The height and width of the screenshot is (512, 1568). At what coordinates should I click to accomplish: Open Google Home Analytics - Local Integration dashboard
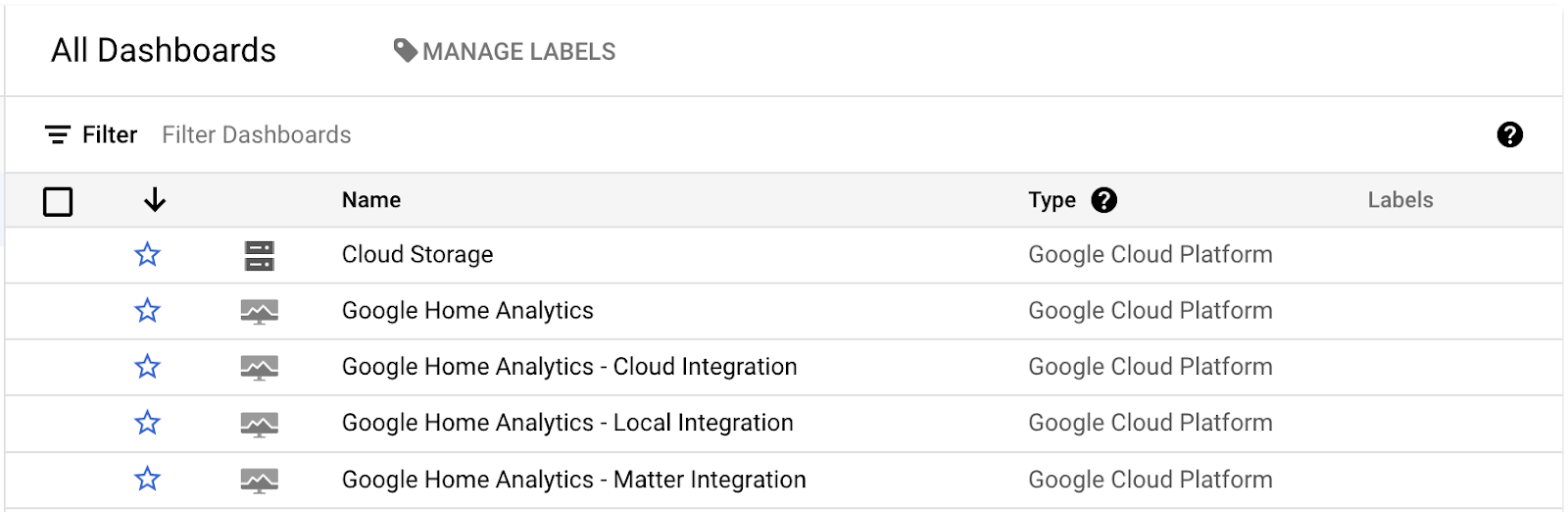pos(567,423)
